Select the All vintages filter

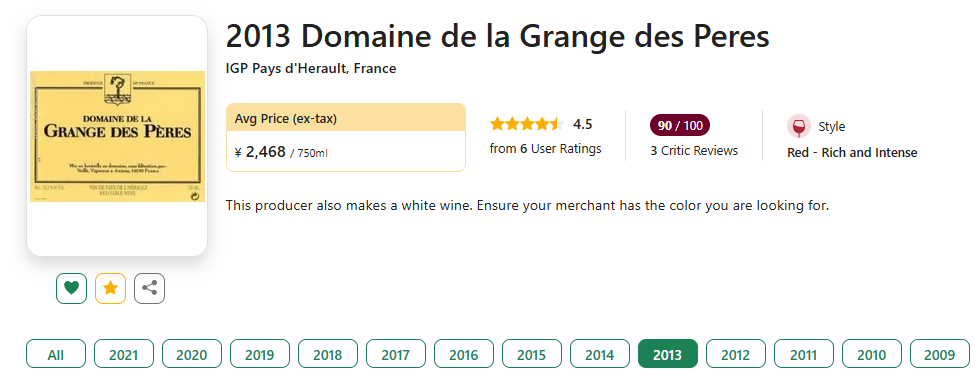coord(55,355)
